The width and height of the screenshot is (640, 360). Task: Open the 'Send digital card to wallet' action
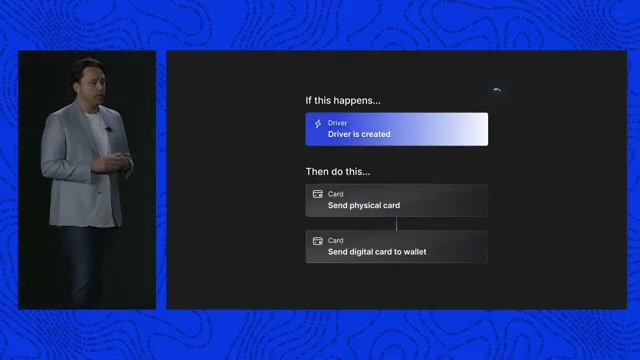point(396,247)
